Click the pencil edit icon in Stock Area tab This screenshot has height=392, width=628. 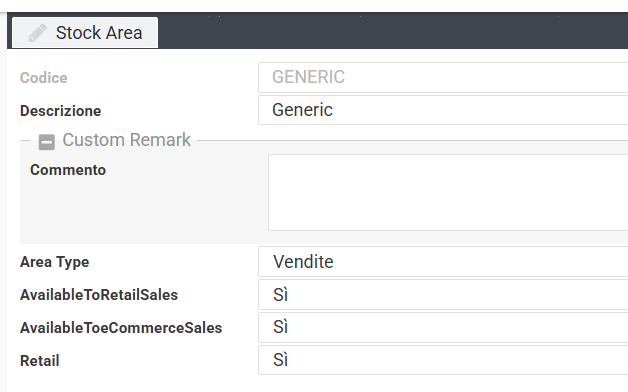click(x=37, y=33)
